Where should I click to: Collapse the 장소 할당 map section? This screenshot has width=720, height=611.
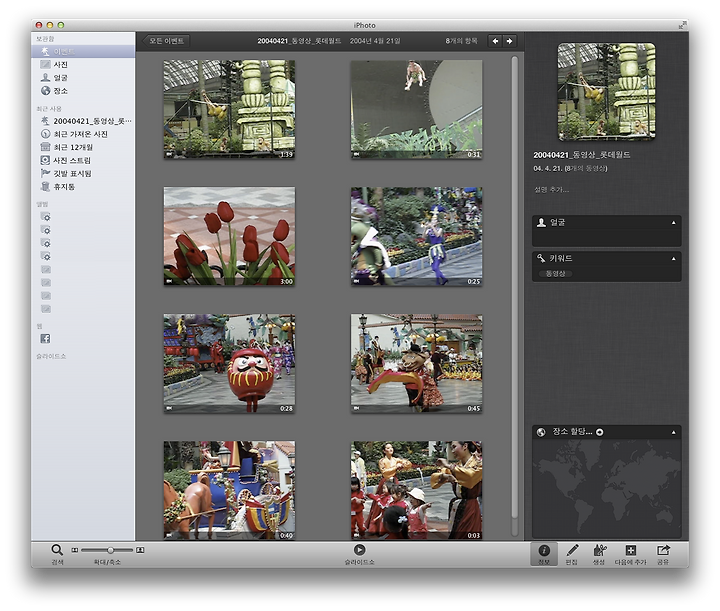[674, 432]
